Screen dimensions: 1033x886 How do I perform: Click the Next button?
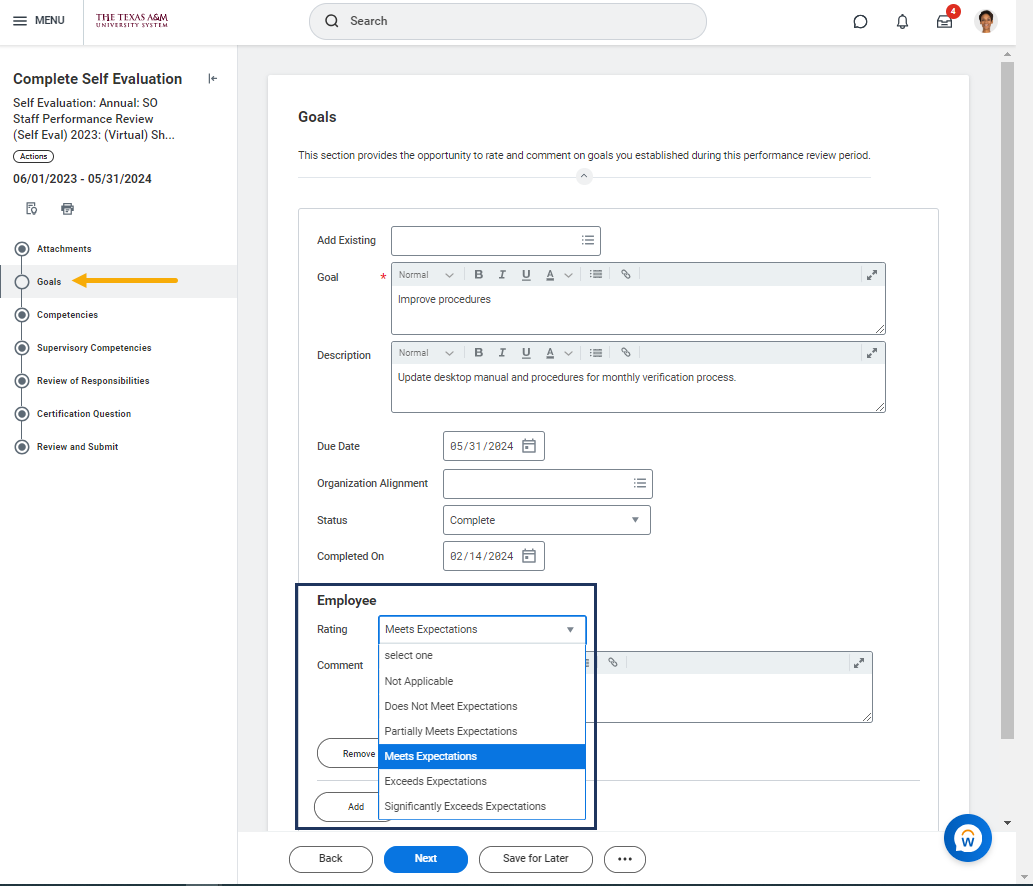click(x=425, y=859)
